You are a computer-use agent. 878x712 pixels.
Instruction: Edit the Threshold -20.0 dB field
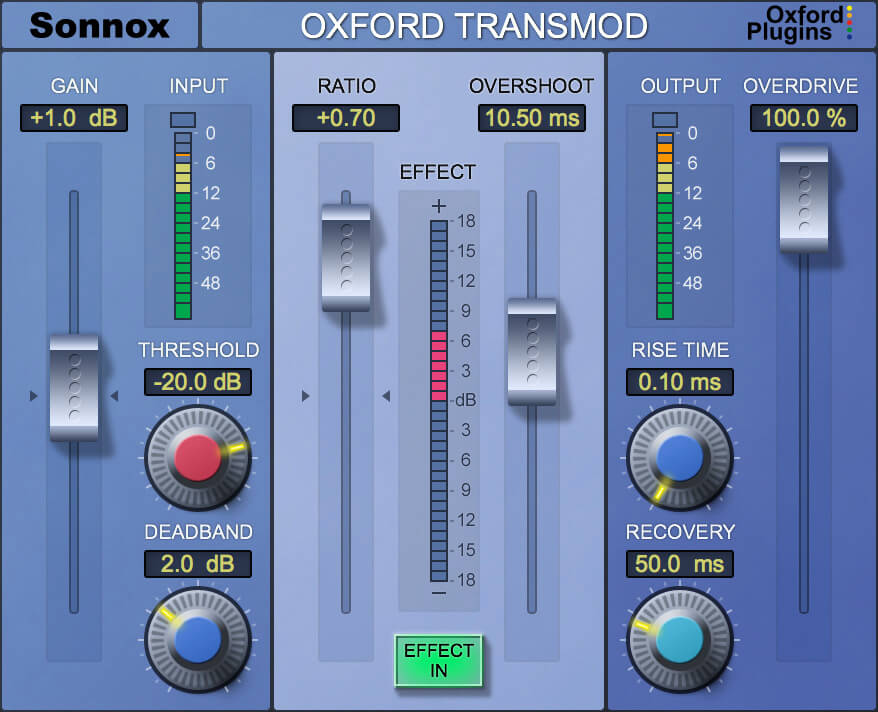pyautogui.click(x=197, y=382)
